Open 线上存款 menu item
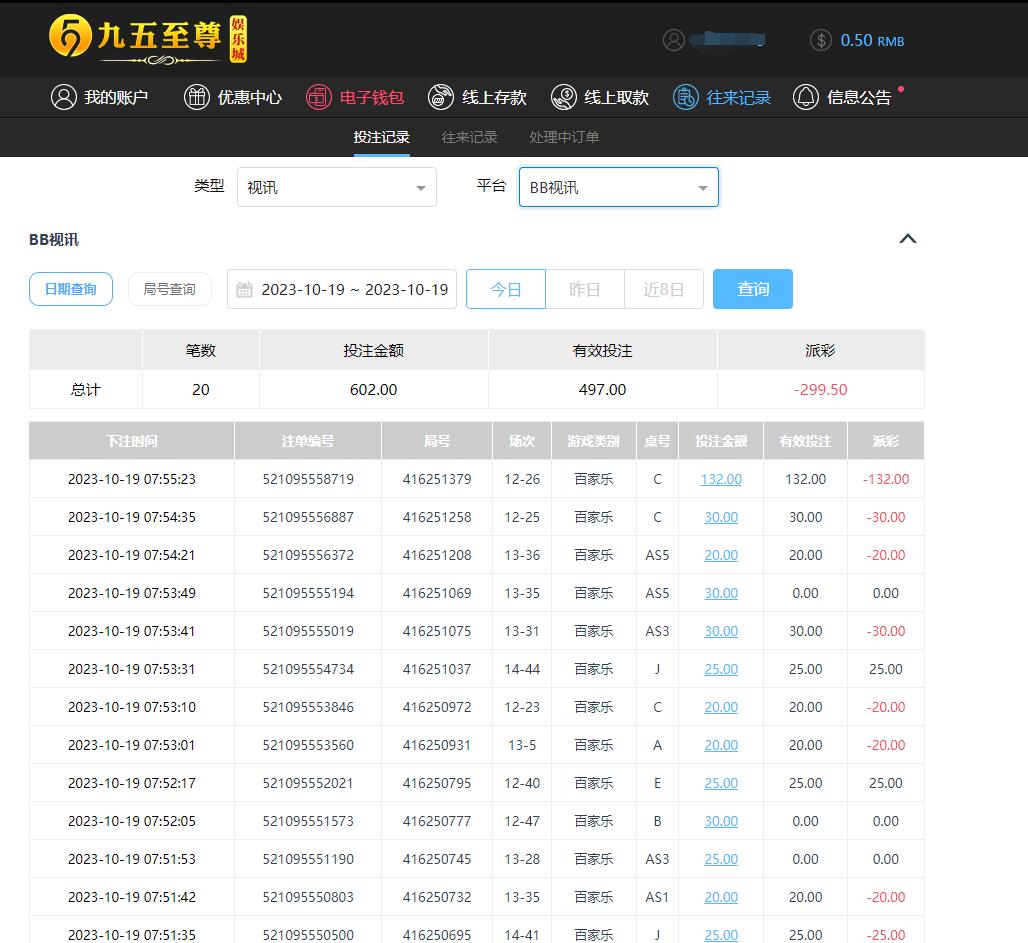Screen dimensions: 1028x943 pos(477,97)
